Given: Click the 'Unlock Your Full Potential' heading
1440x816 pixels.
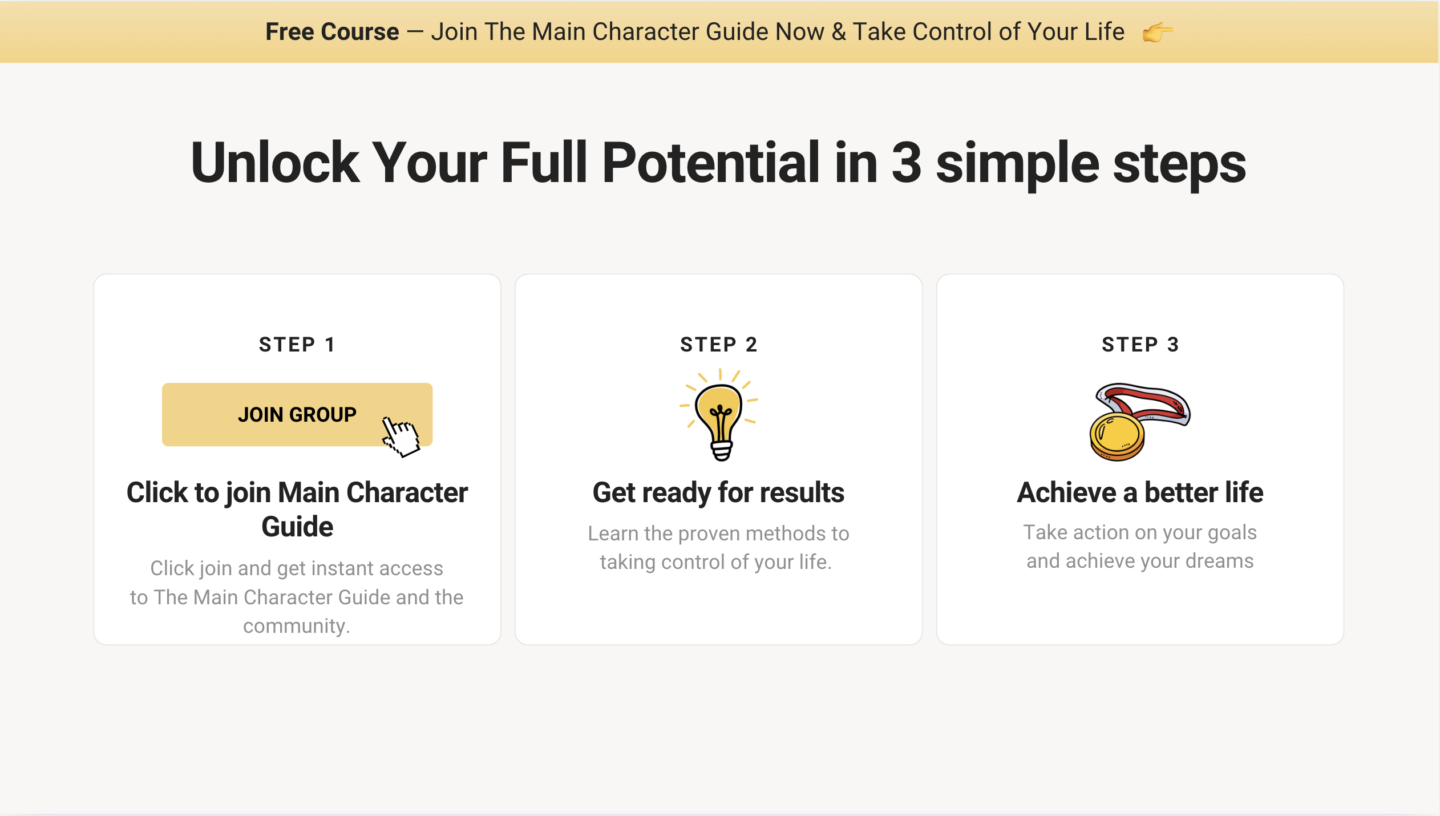Looking at the screenshot, I should tap(718, 162).
